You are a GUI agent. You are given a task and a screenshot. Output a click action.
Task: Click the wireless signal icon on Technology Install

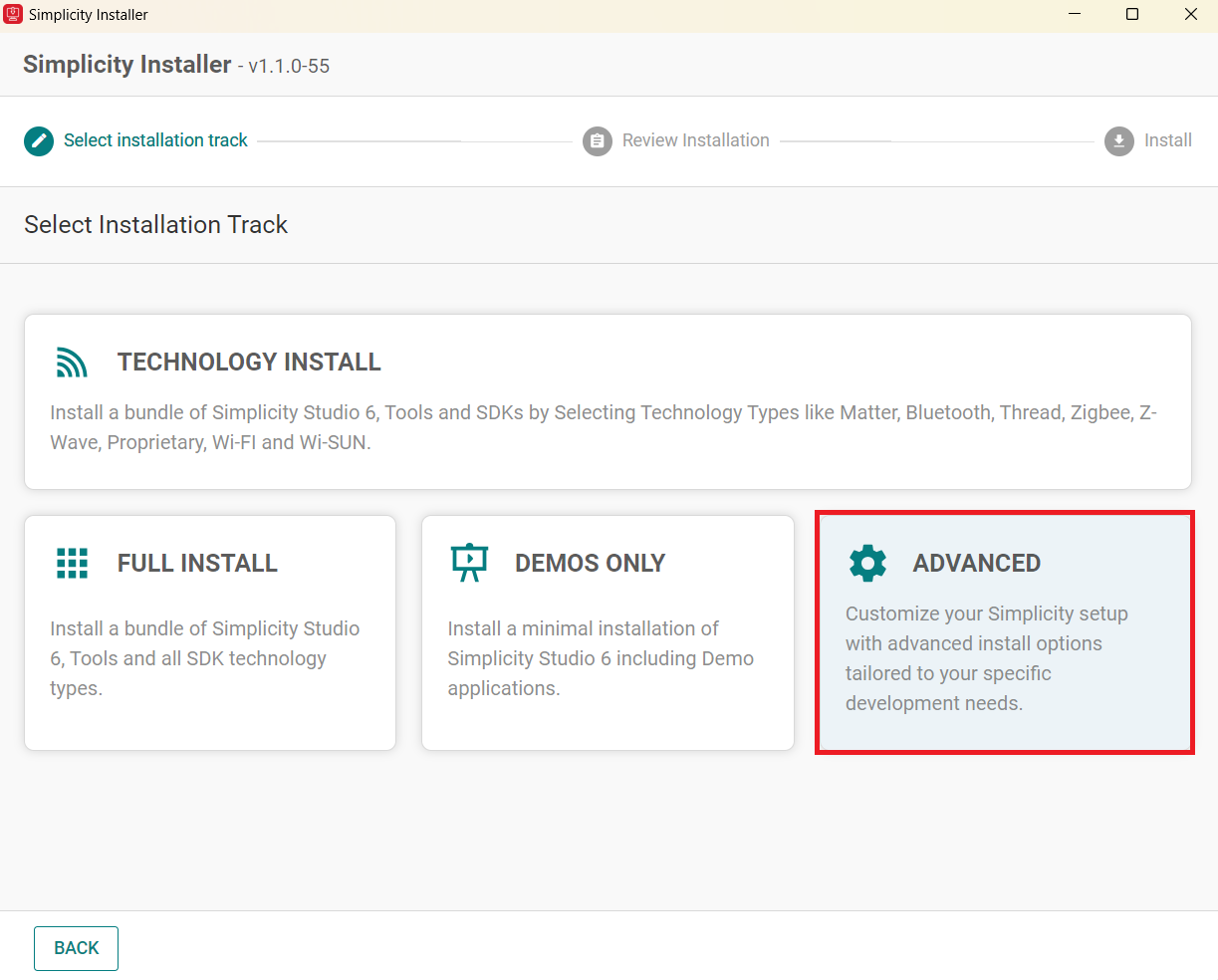pos(72,363)
